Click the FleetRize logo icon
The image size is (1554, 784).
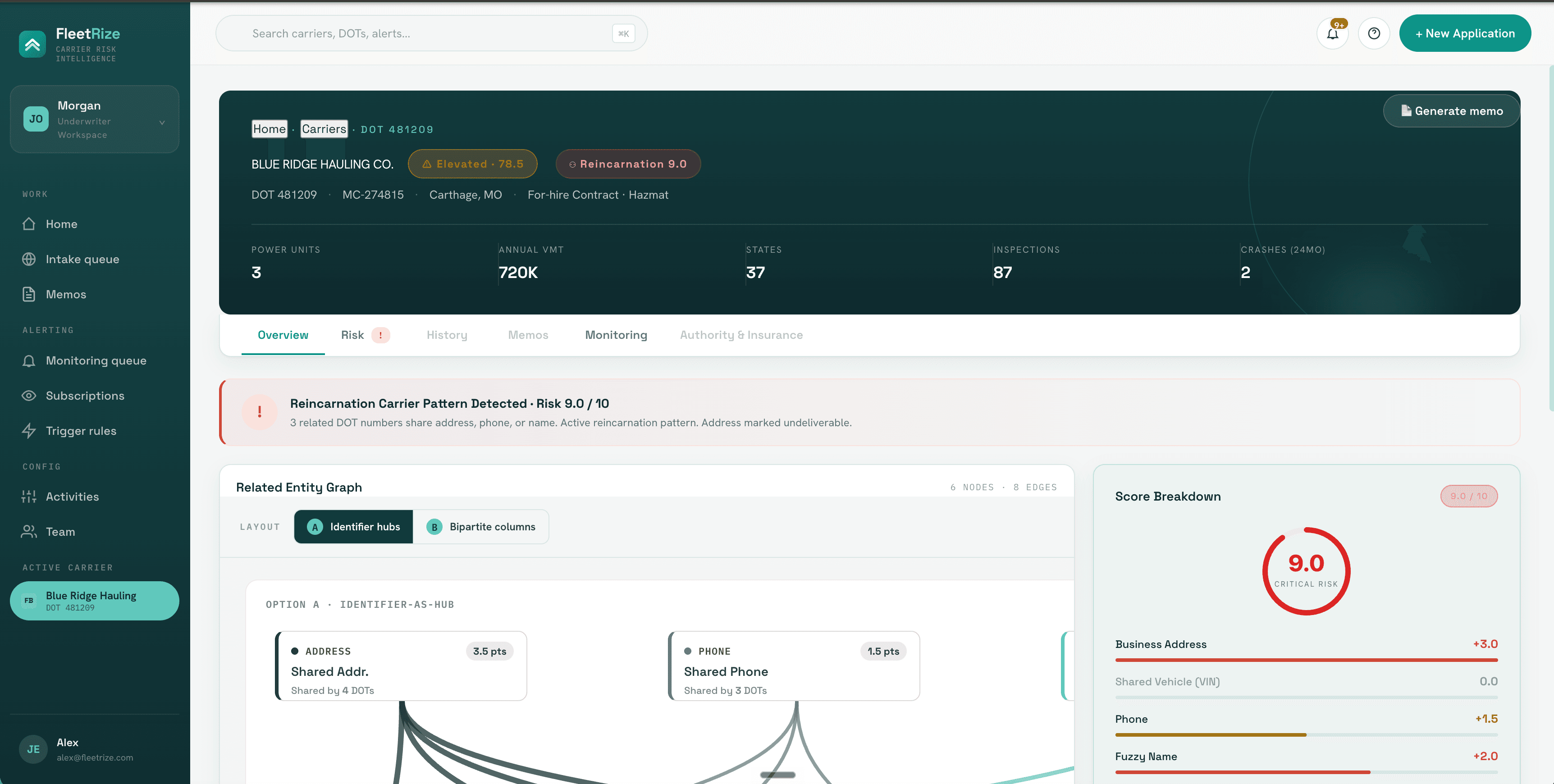(x=32, y=45)
